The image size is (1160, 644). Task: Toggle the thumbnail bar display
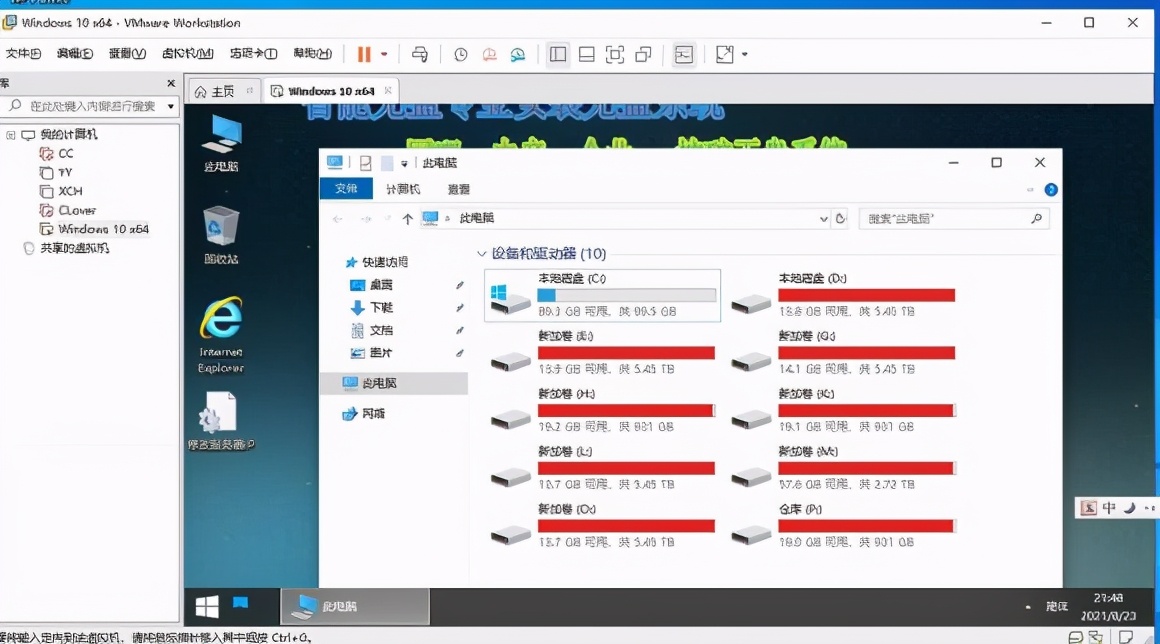click(x=586, y=54)
